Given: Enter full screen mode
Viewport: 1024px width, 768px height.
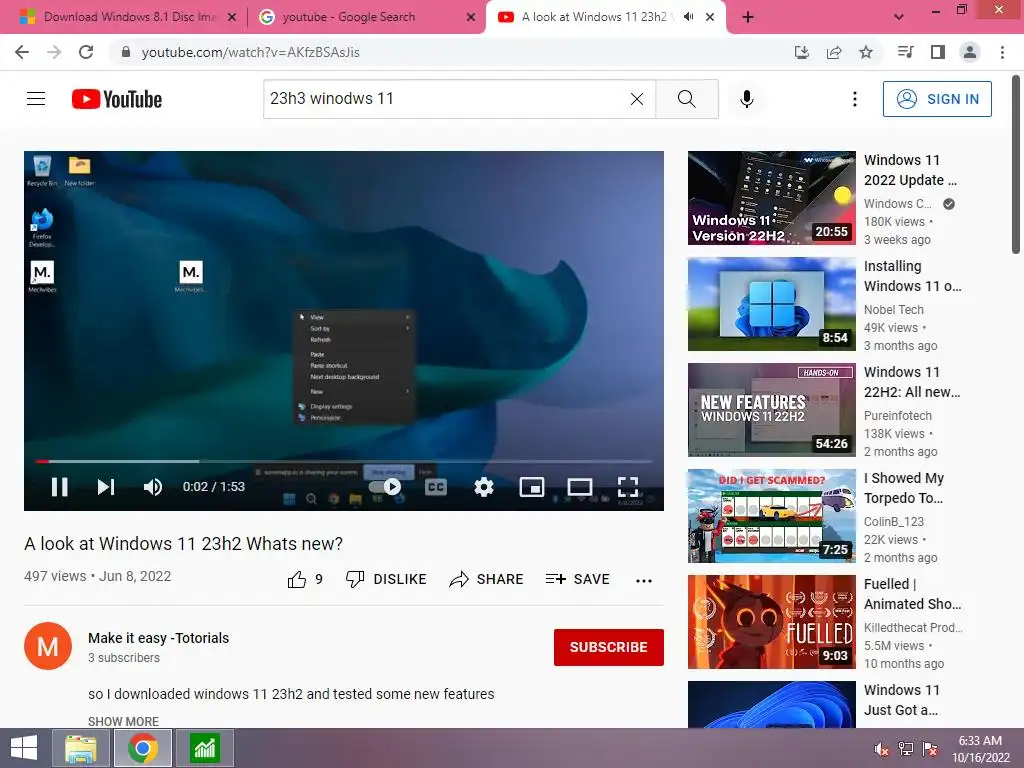Looking at the screenshot, I should click(x=628, y=487).
